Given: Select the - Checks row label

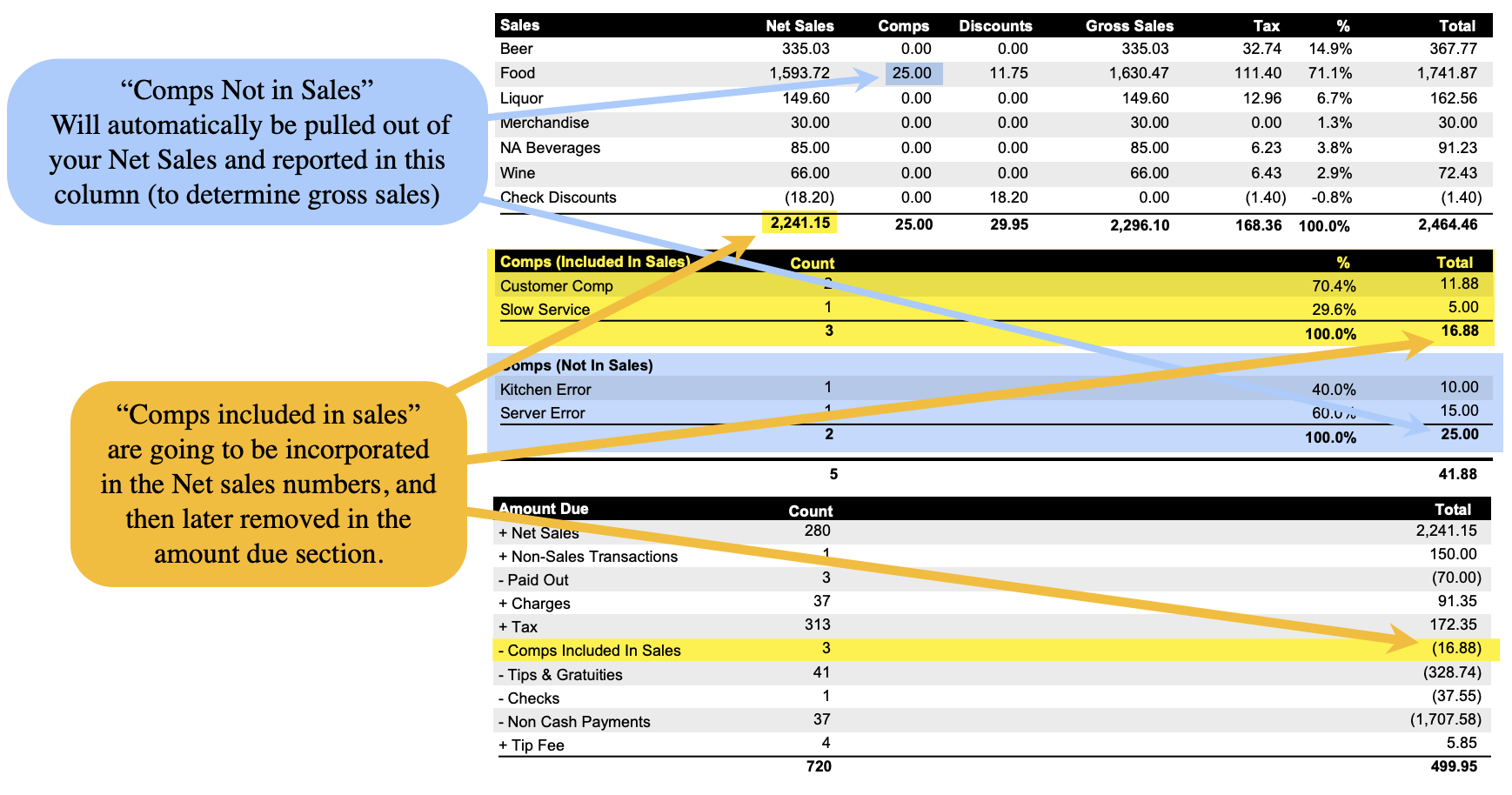Looking at the screenshot, I should [529, 698].
